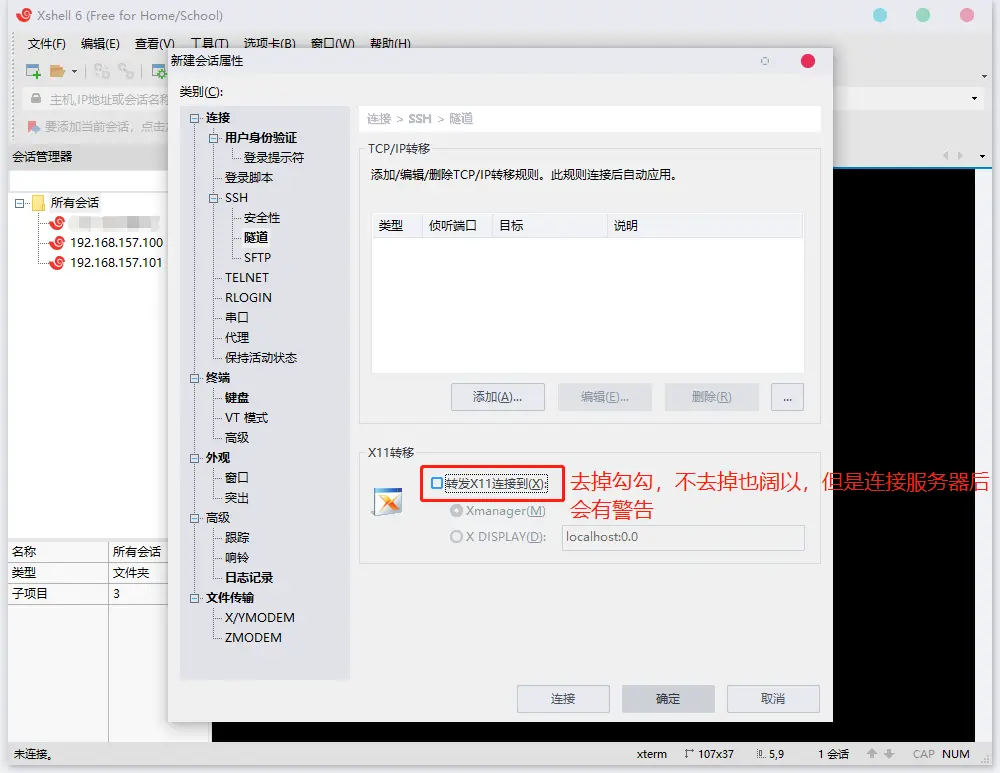Open dropdown arrow beside folder icon

click(75, 71)
